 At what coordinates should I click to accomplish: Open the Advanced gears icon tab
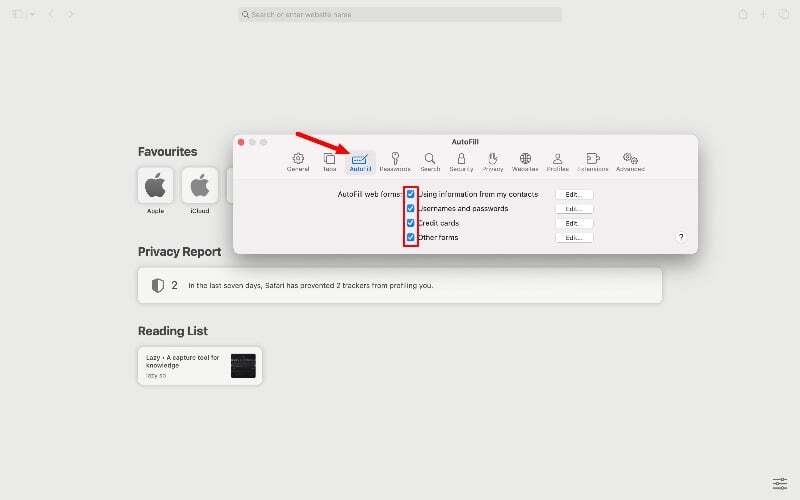click(x=631, y=162)
